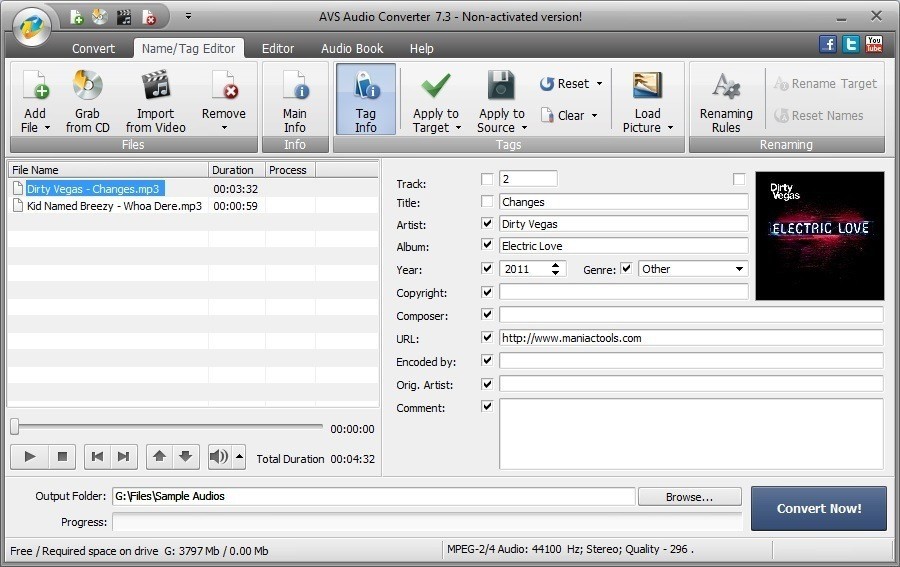Screen dimensions: 900x567
Task: Switch to the Editor tab
Action: point(278,49)
